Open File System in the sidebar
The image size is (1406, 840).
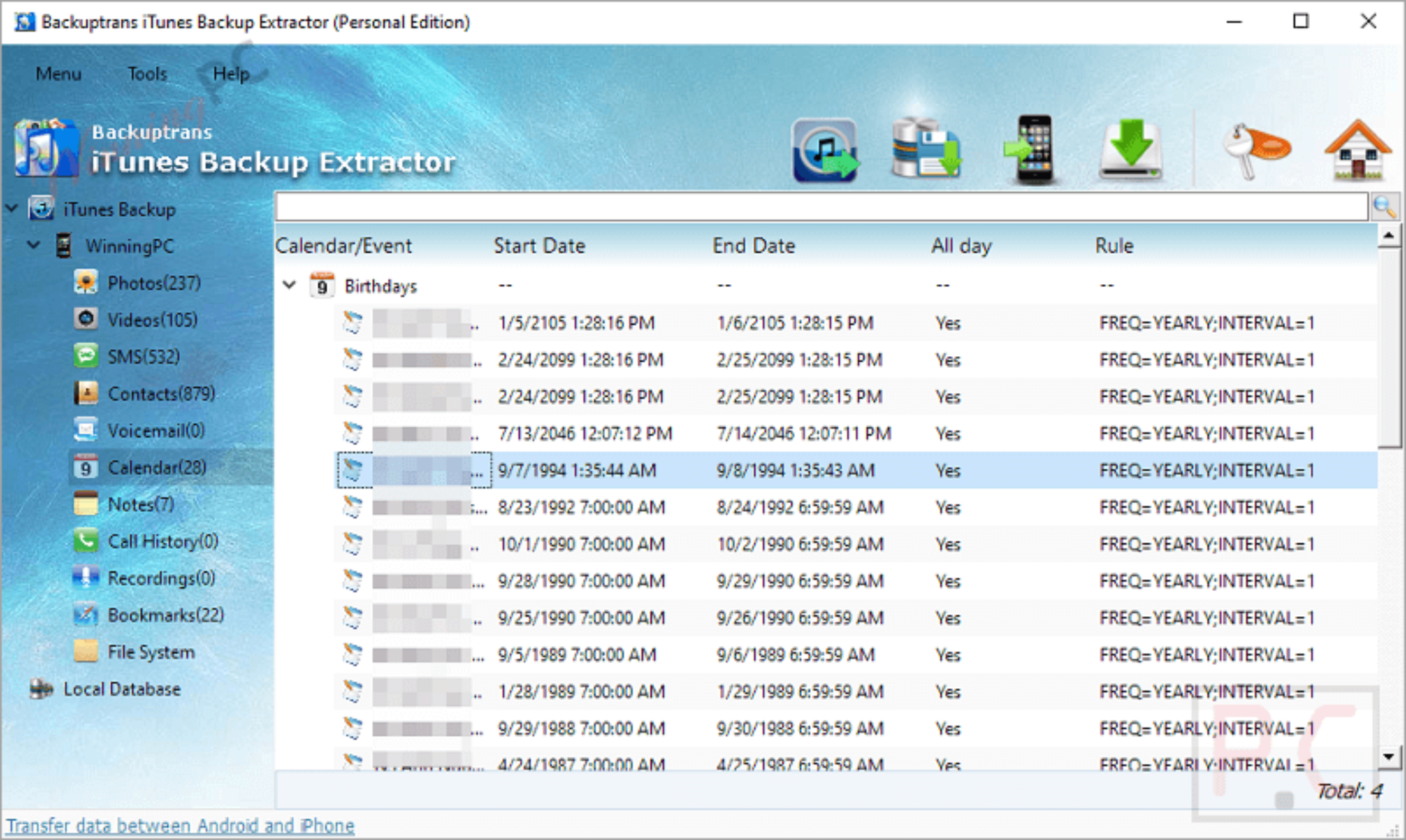151,652
